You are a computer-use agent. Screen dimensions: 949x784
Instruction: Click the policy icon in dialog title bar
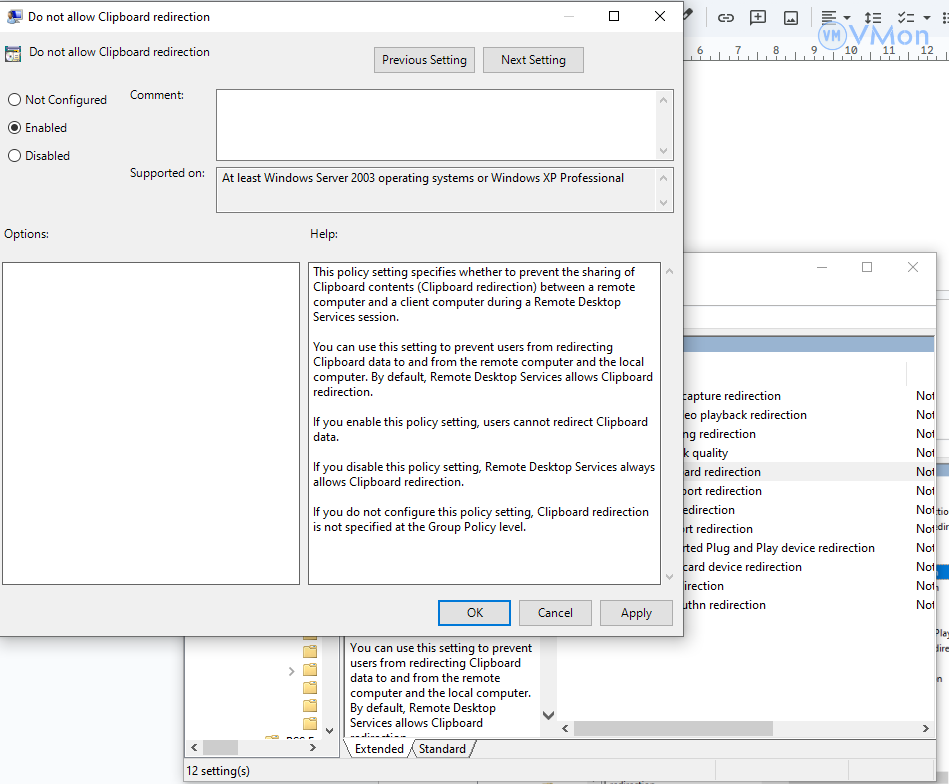click(14, 17)
